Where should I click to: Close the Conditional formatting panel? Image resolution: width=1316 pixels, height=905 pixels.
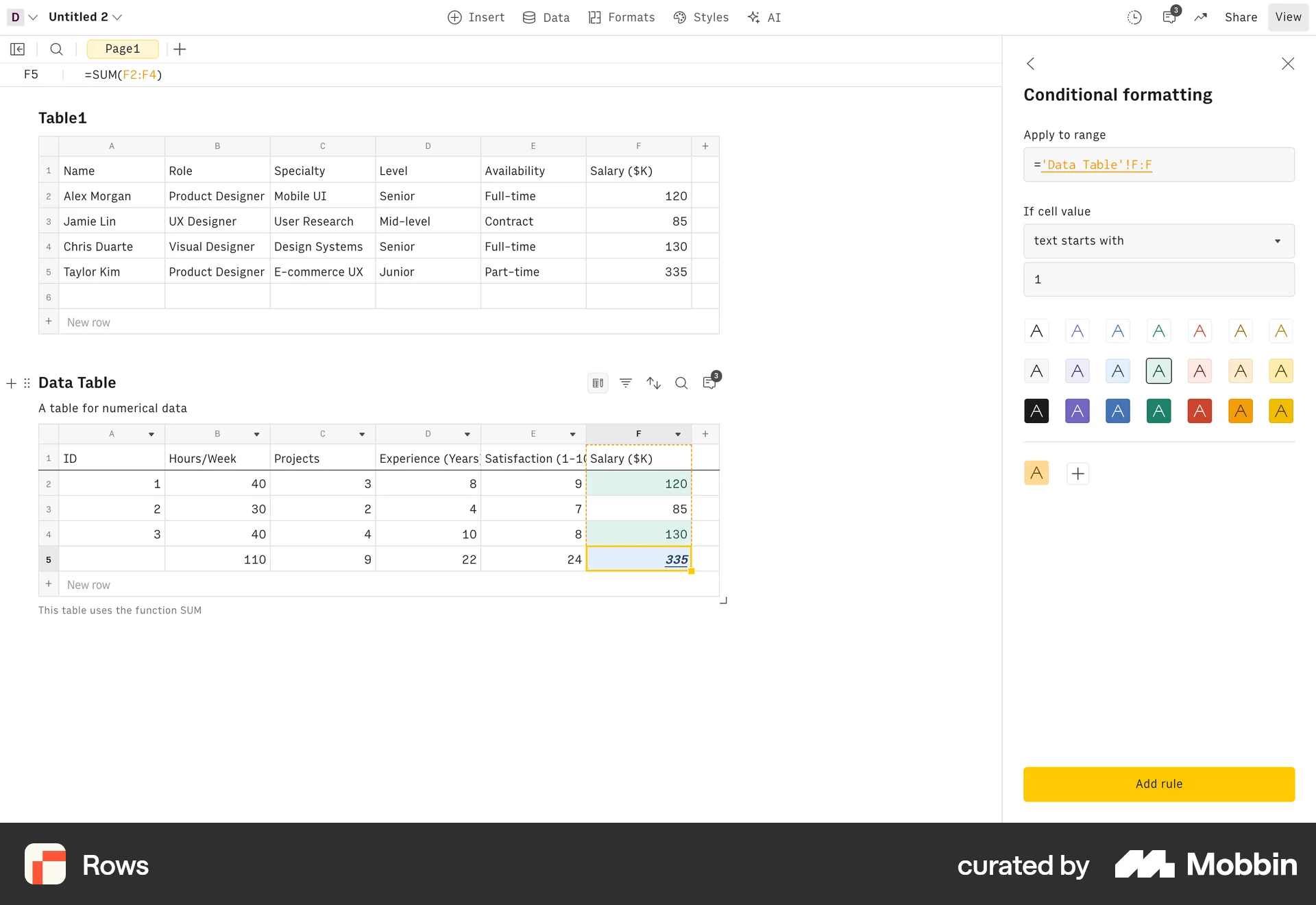(x=1287, y=64)
